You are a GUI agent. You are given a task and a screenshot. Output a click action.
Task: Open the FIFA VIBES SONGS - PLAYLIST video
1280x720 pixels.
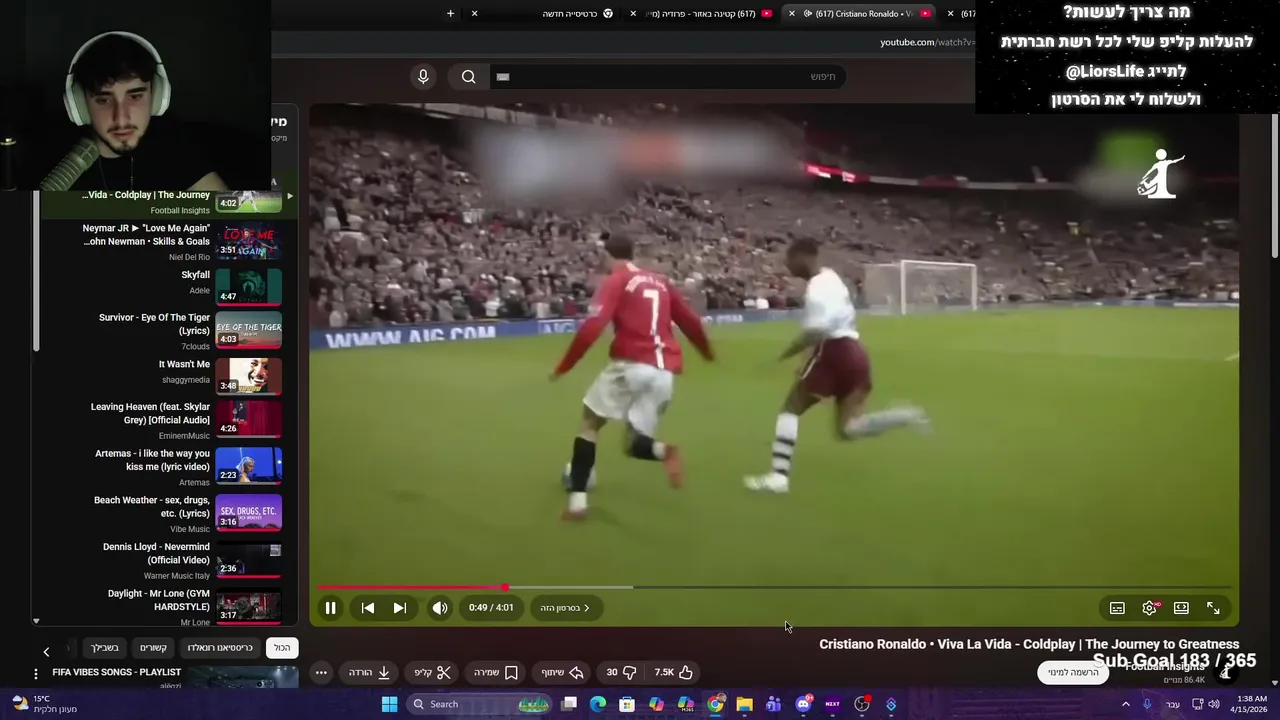click(116, 673)
